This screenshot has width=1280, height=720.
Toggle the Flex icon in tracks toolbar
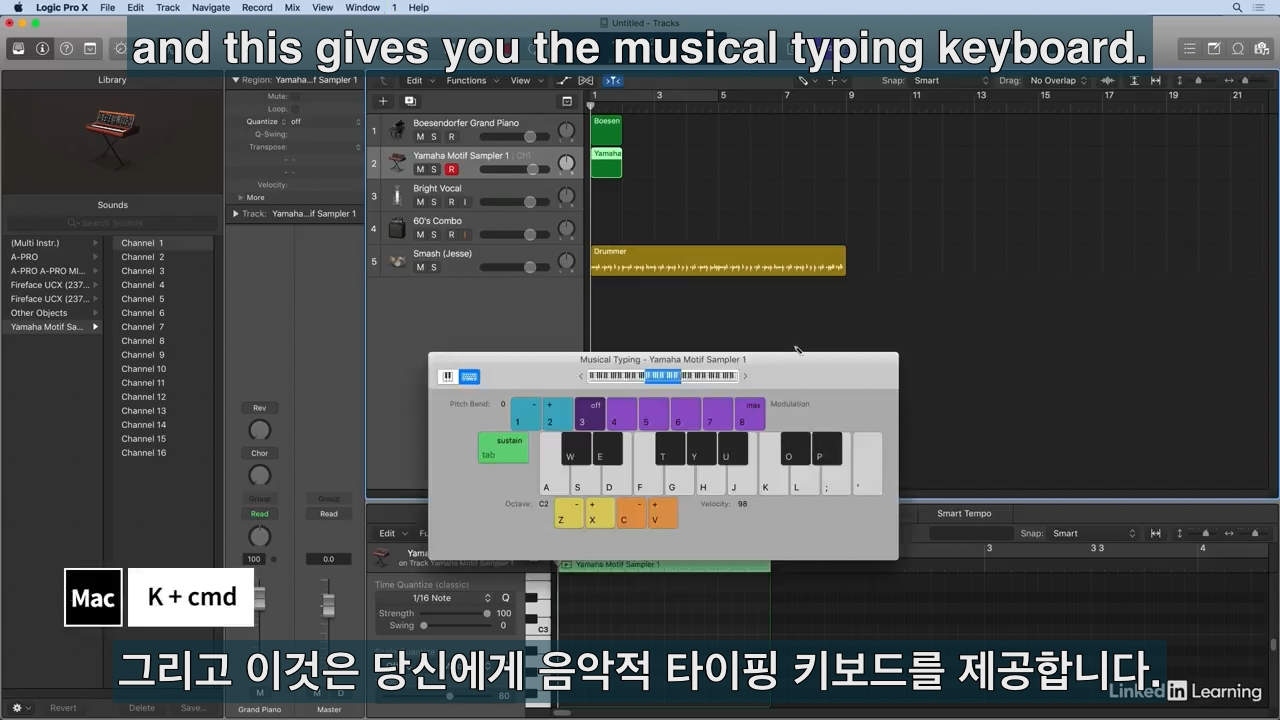tap(586, 80)
